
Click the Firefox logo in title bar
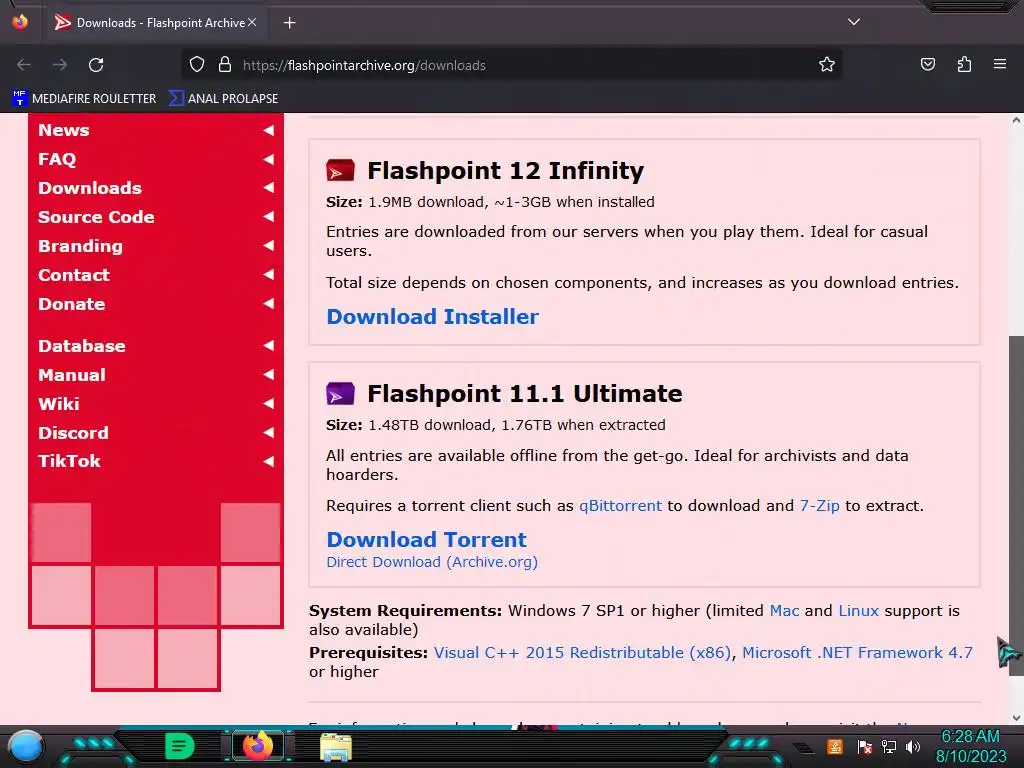coord(20,22)
